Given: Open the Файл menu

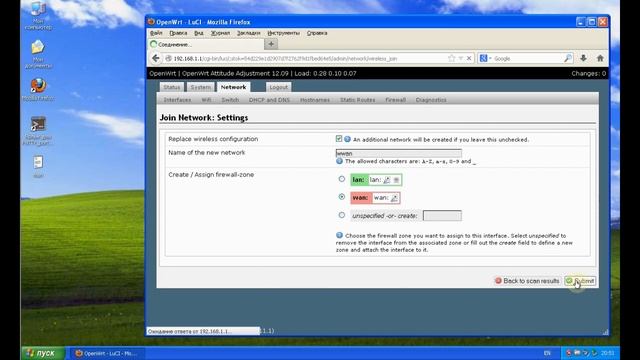Looking at the screenshot, I should click(x=156, y=33).
